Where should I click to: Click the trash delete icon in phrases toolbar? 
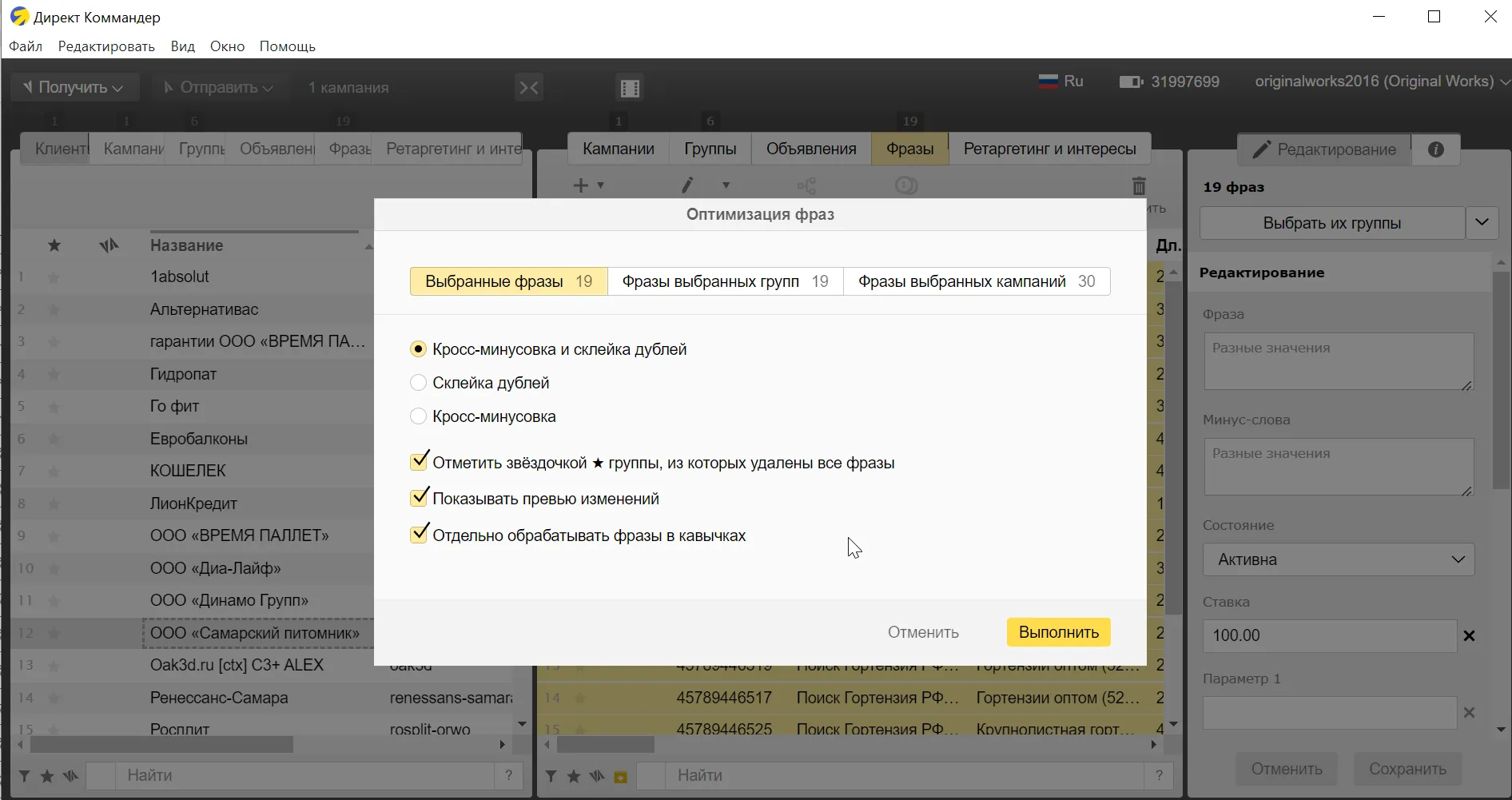(1139, 185)
